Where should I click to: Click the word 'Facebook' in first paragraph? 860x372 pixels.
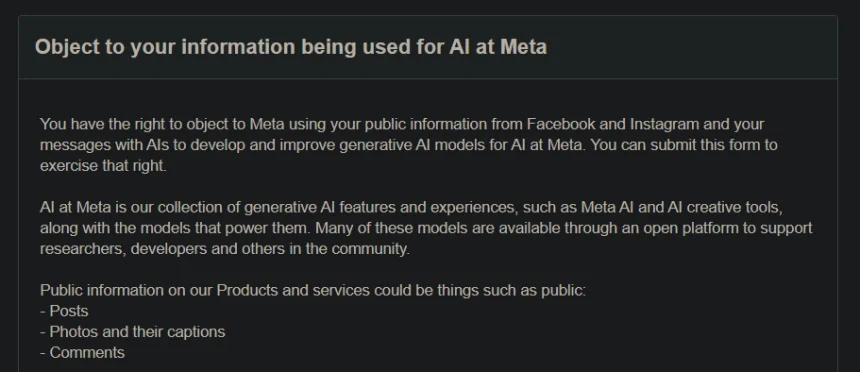[561, 124]
